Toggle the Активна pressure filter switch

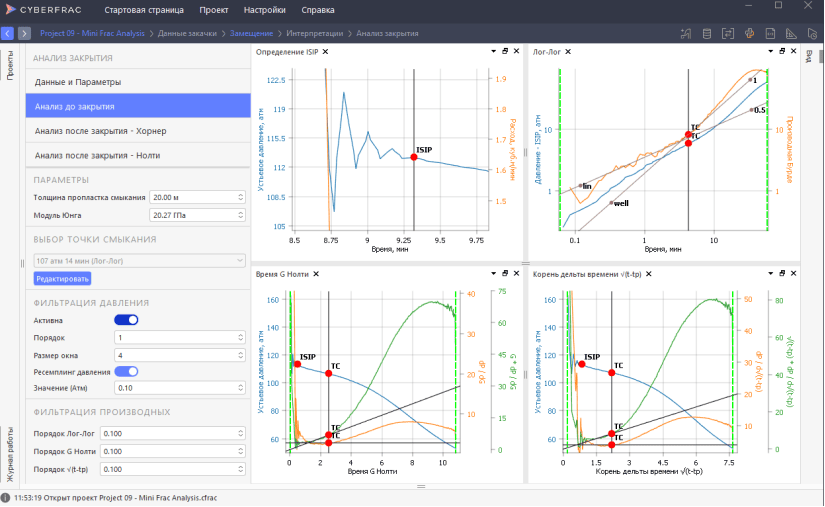(126, 320)
